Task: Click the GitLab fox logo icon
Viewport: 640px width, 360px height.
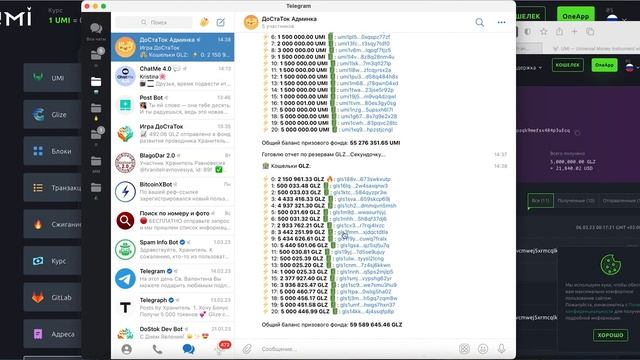Action: [x=38, y=298]
